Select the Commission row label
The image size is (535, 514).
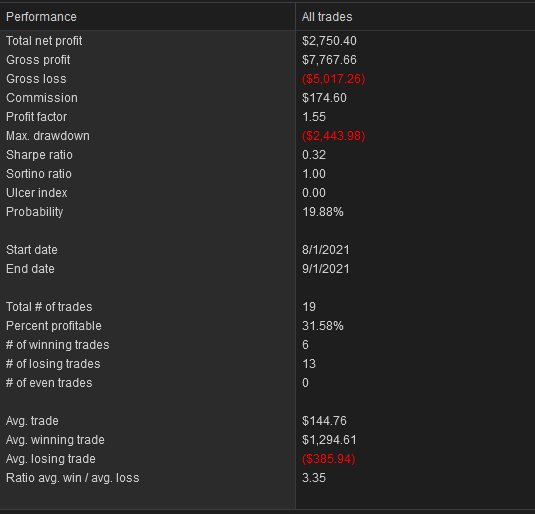click(x=42, y=98)
